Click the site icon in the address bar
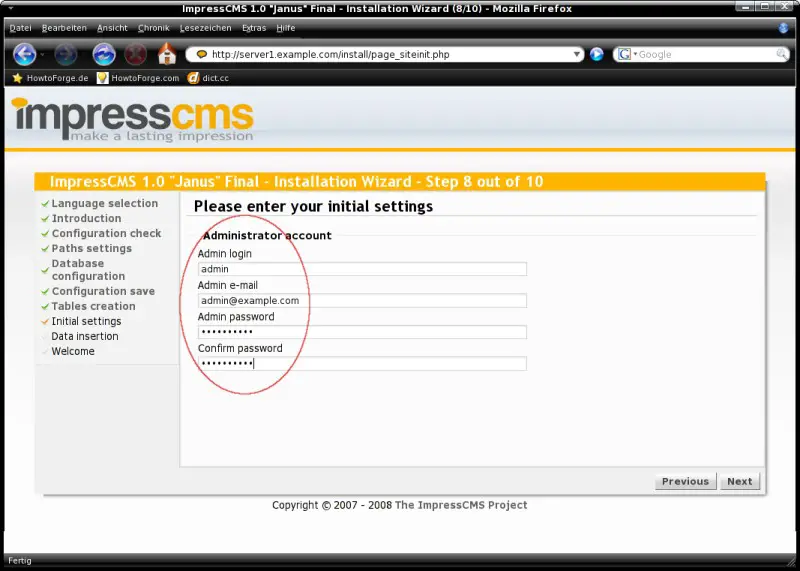 (x=202, y=54)
